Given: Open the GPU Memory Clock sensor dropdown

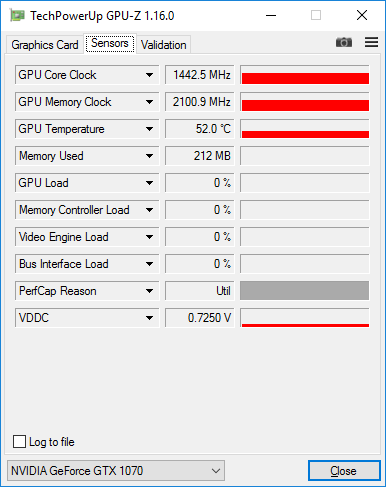Looking at the screenshot, I should 87,102.
